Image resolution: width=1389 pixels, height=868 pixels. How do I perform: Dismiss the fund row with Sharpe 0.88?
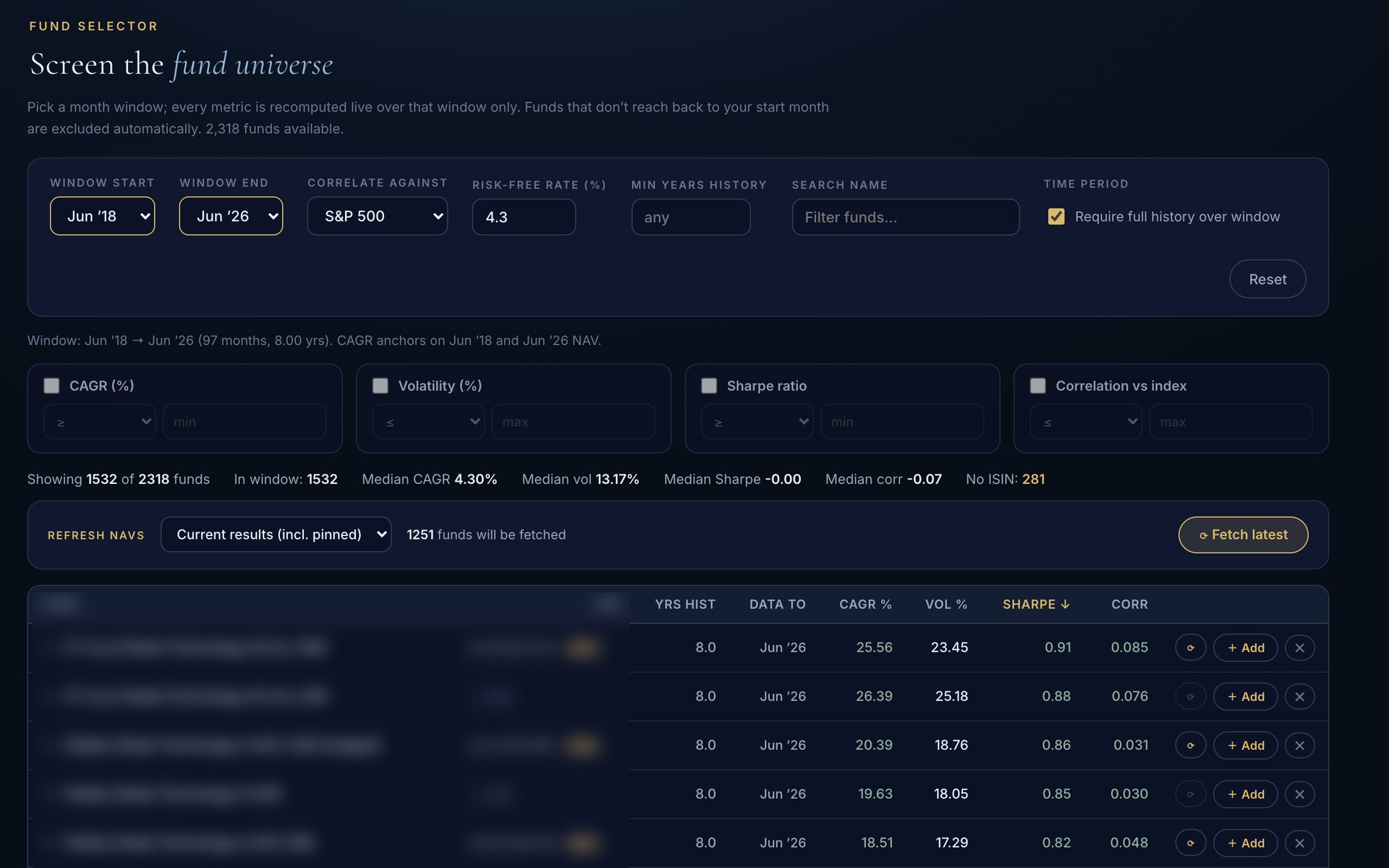click(x=1299, y=697)
